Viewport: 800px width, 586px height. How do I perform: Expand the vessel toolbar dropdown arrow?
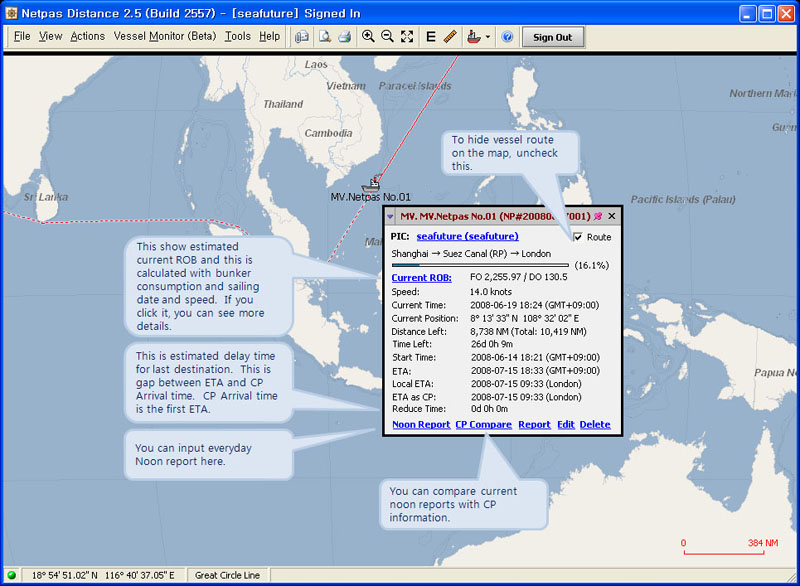(488, 37)
